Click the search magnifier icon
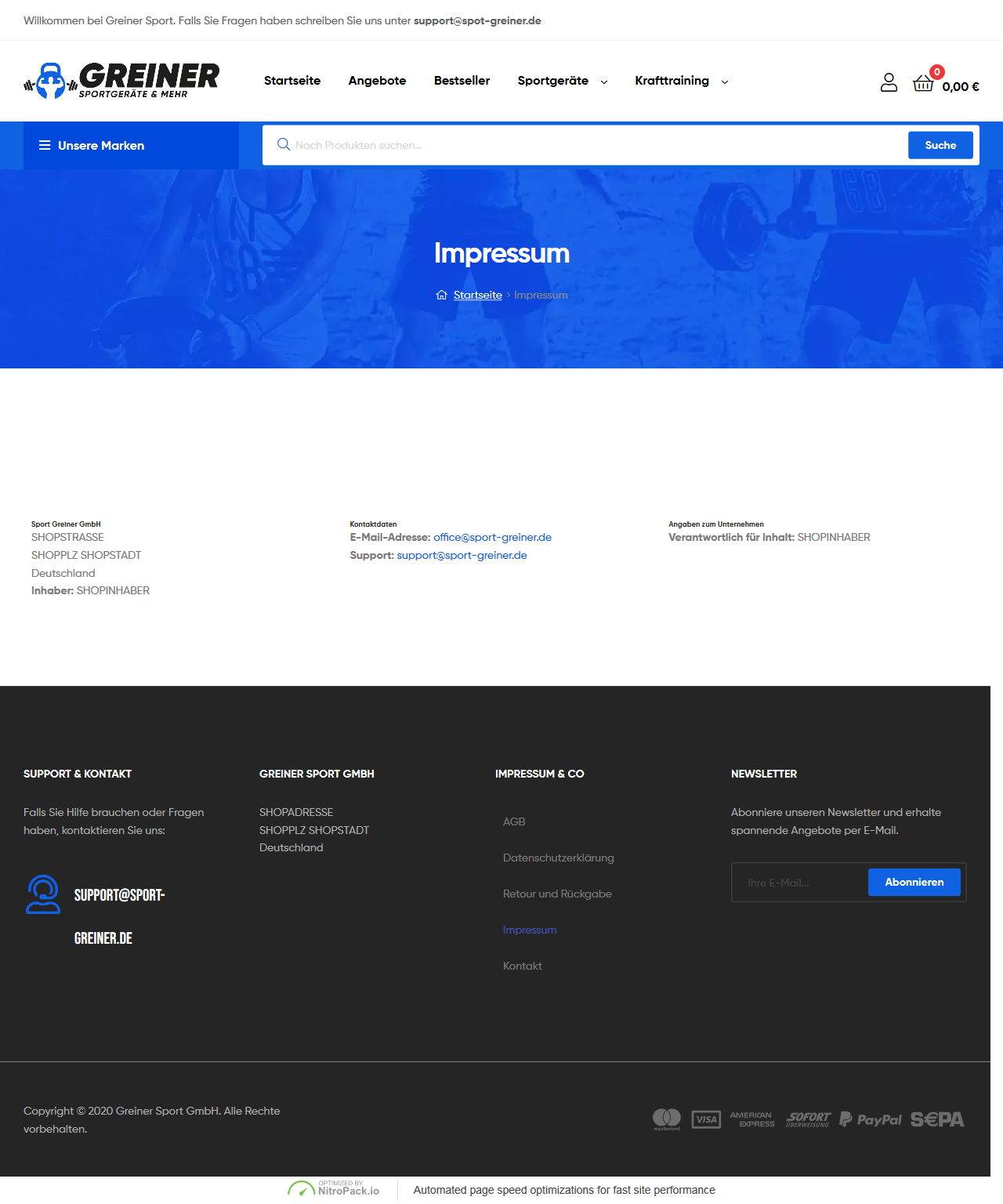1003x1204 pixels. pos(284,144)
